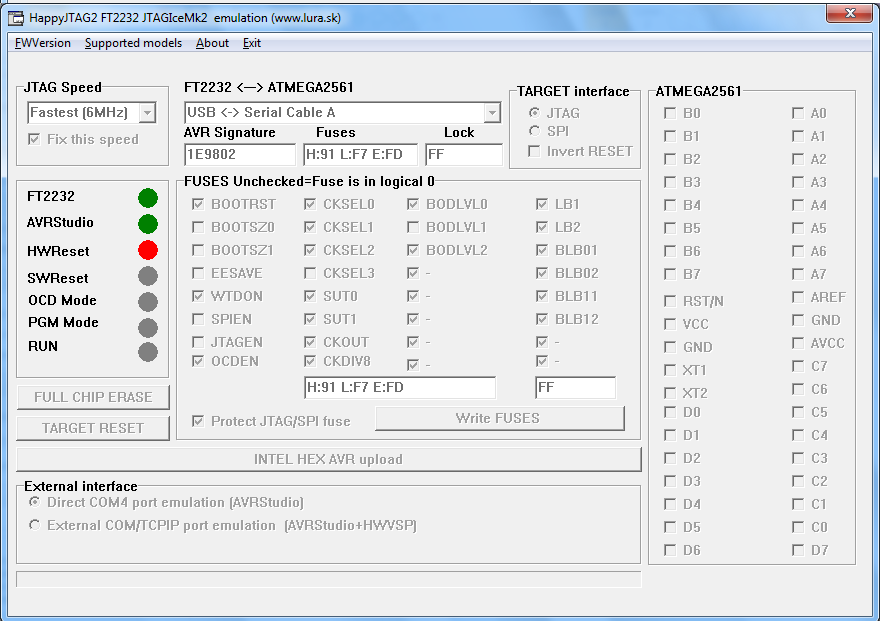Open the Supported models menu
Image resolution: width=880 pixels, height=621 pixels.
133,43
